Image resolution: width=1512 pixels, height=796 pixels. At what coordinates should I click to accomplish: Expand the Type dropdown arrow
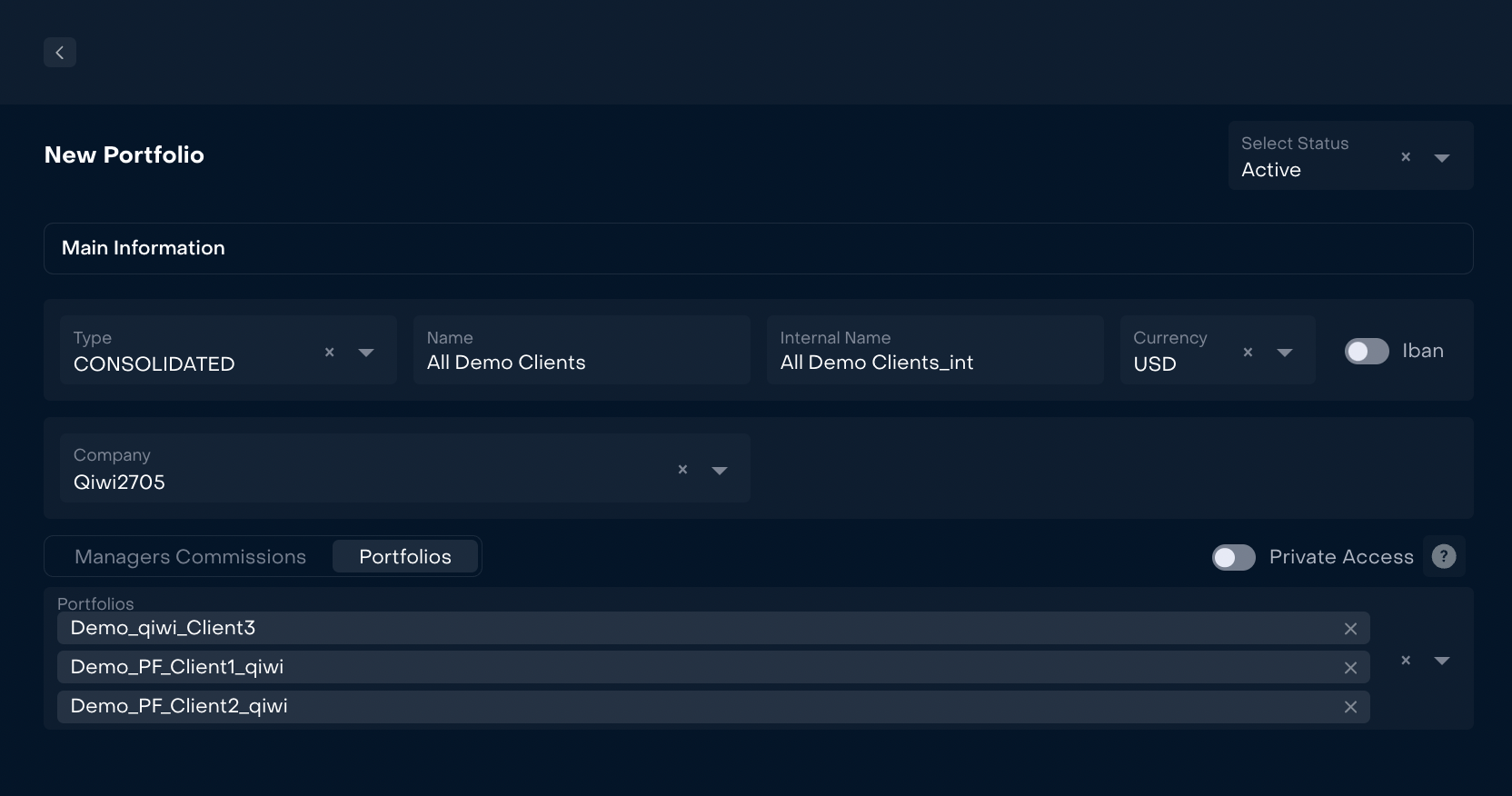click(366, 353)
